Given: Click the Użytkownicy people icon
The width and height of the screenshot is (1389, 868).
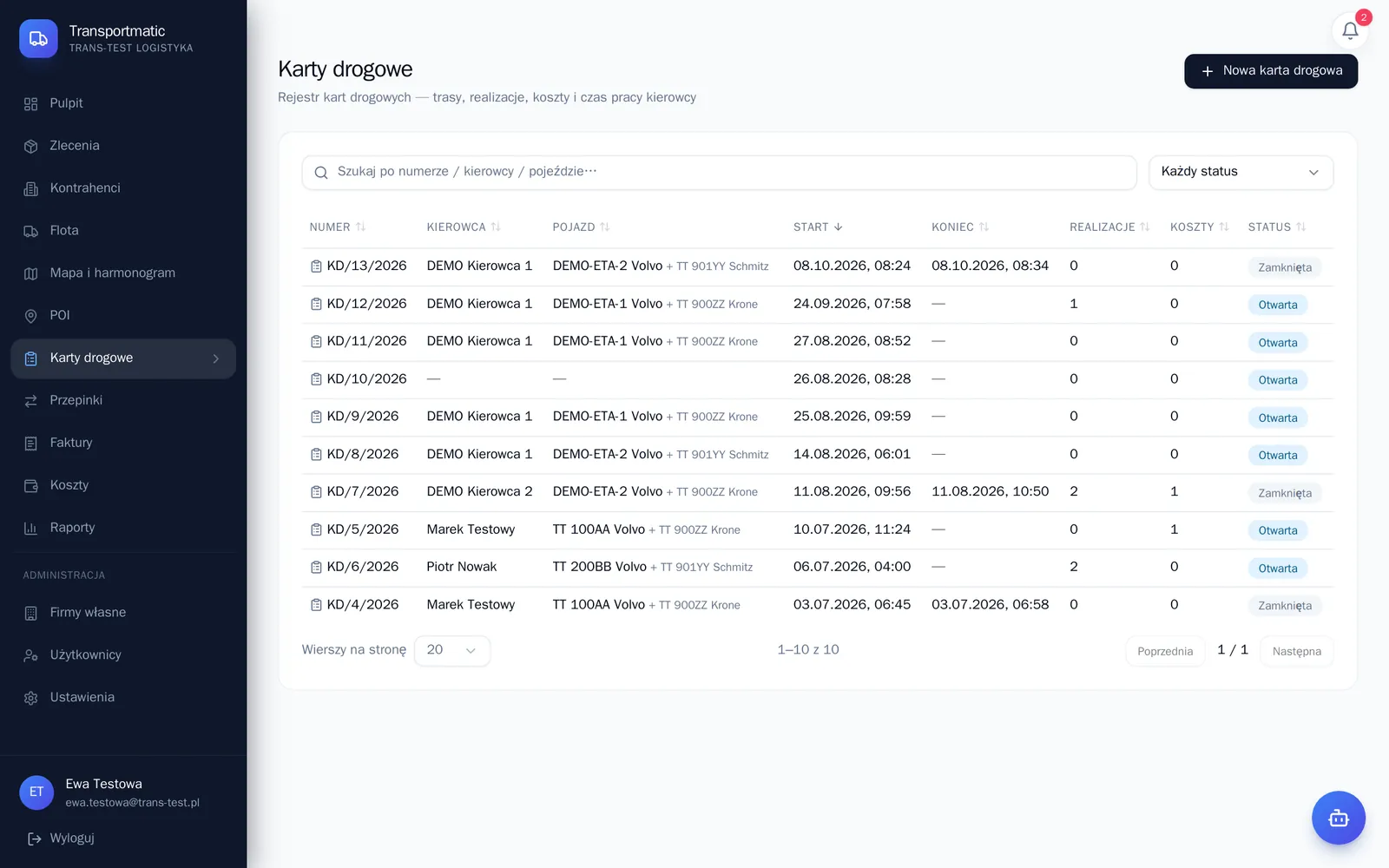Looking at the screenshot, I should (x=31, y=655).
